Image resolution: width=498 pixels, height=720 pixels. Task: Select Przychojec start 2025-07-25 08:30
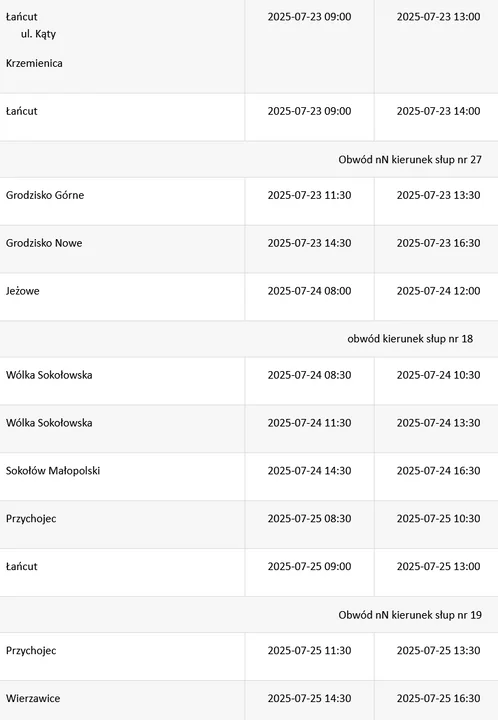309,518
